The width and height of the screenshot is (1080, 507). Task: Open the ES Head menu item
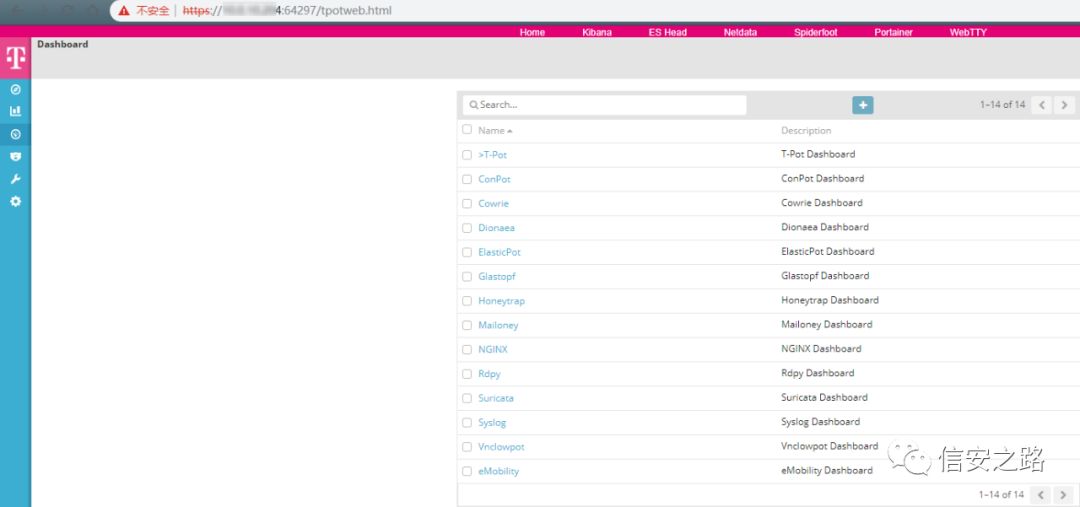pyautogui.click(x=667, y=32)
